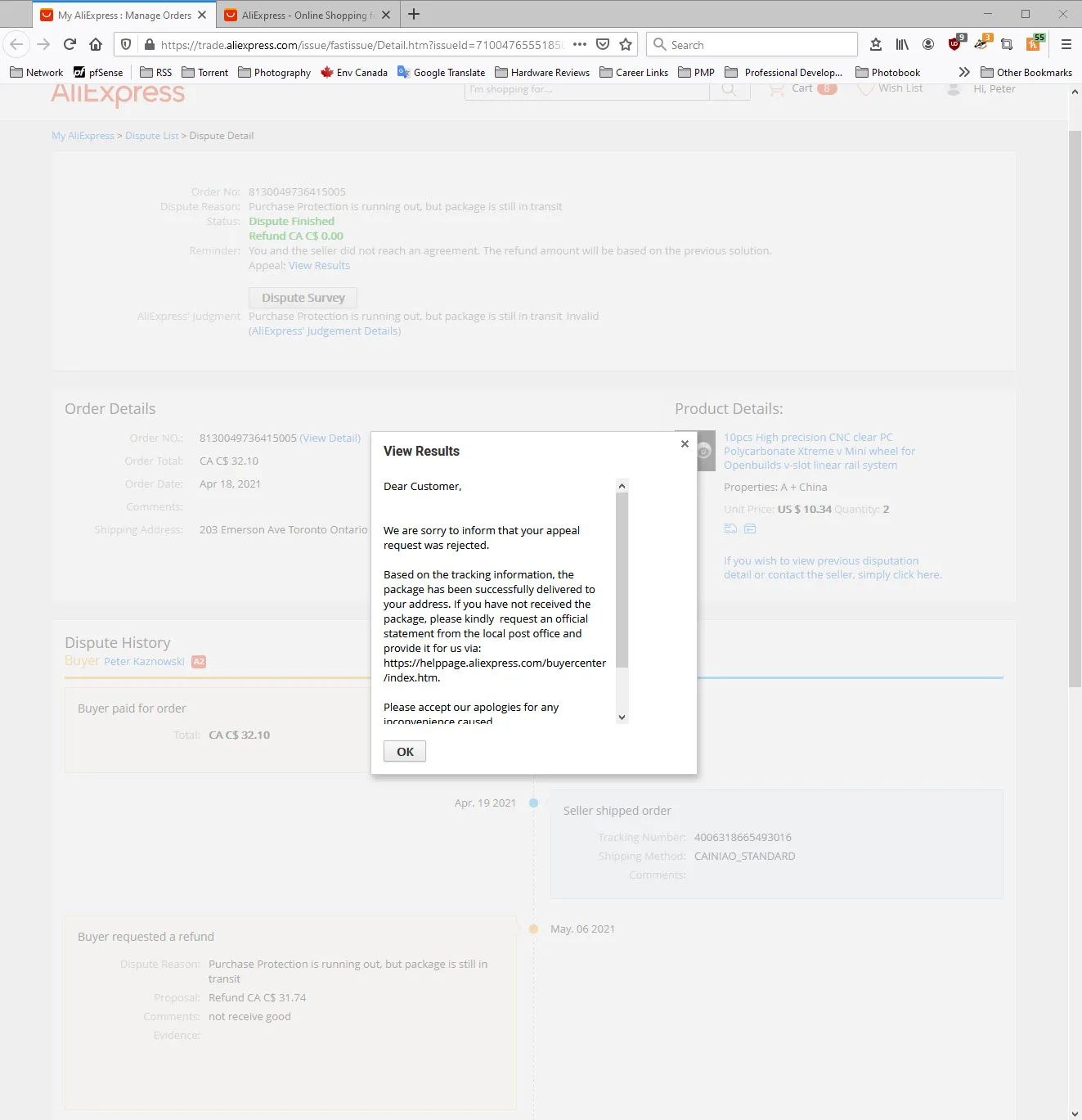1082x1120 pixels.
Task: Open the RSS bookmarks folder
Action: (156, 72)
